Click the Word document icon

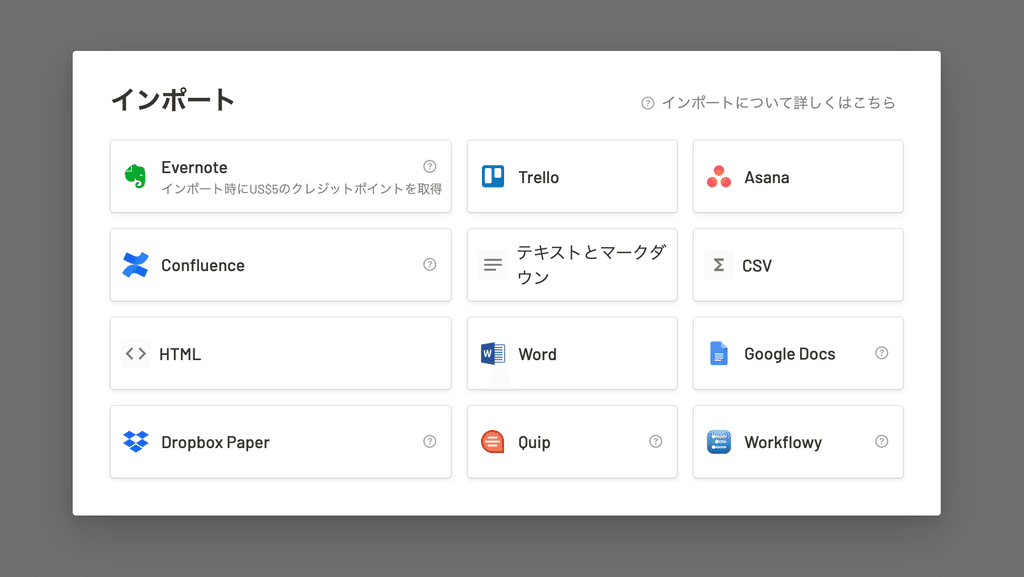493,354
